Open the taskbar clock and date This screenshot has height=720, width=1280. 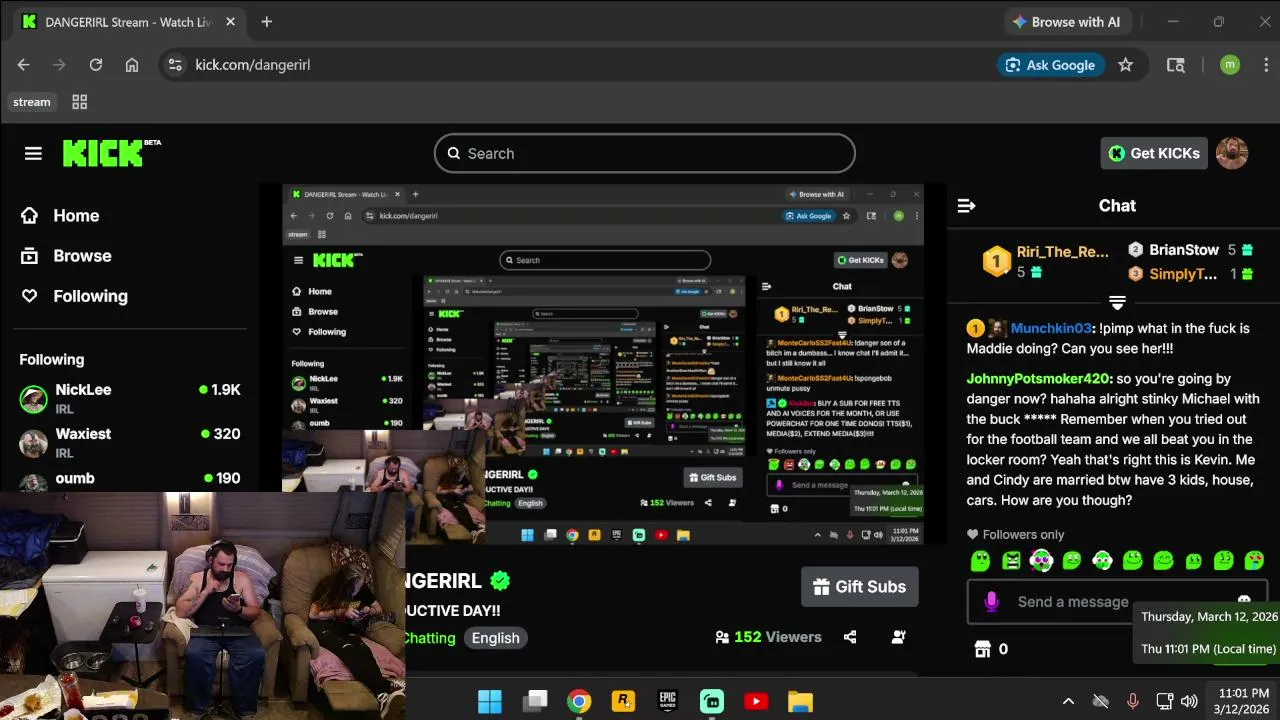1241,702
